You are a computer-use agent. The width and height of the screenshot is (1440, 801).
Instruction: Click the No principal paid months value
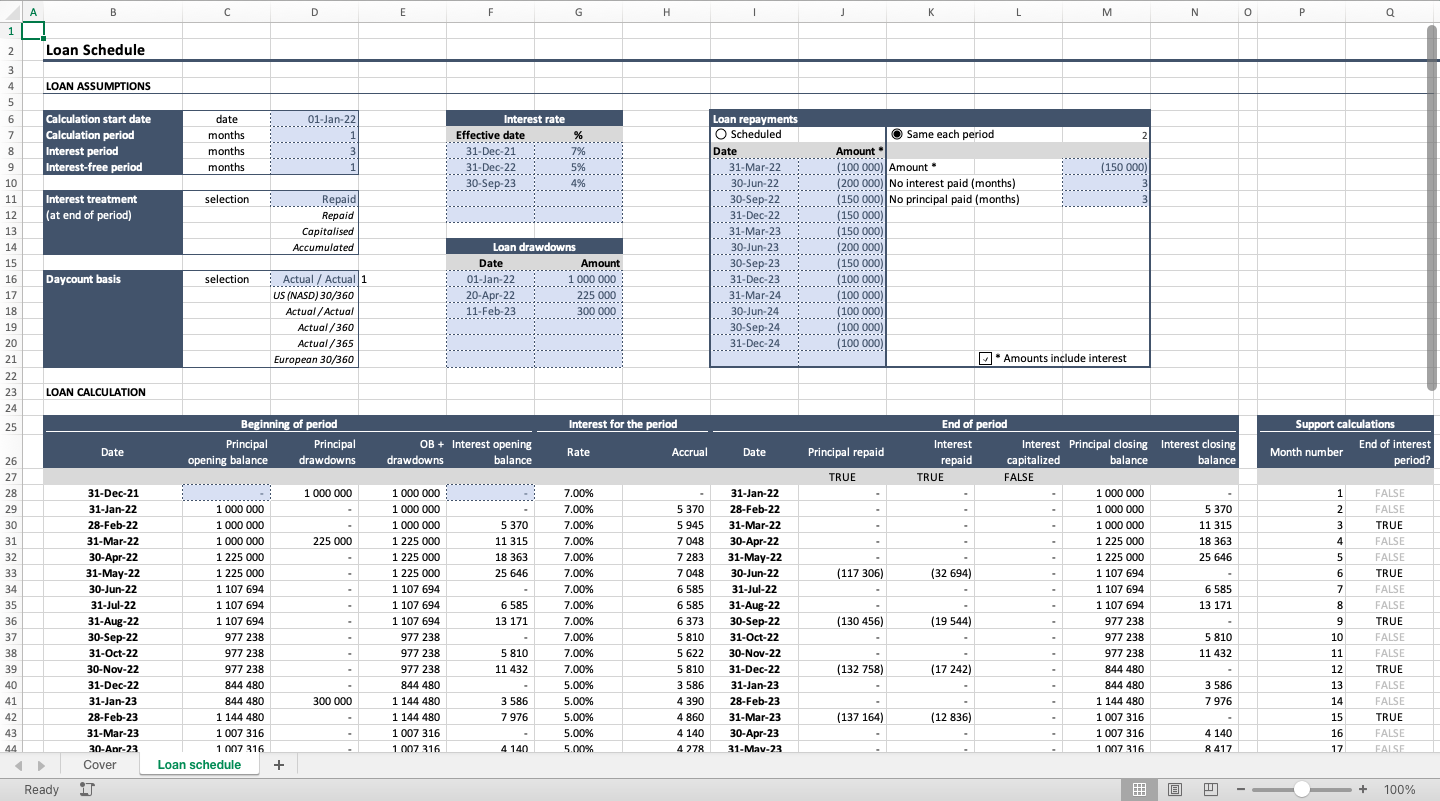(x=1106, y=199)
